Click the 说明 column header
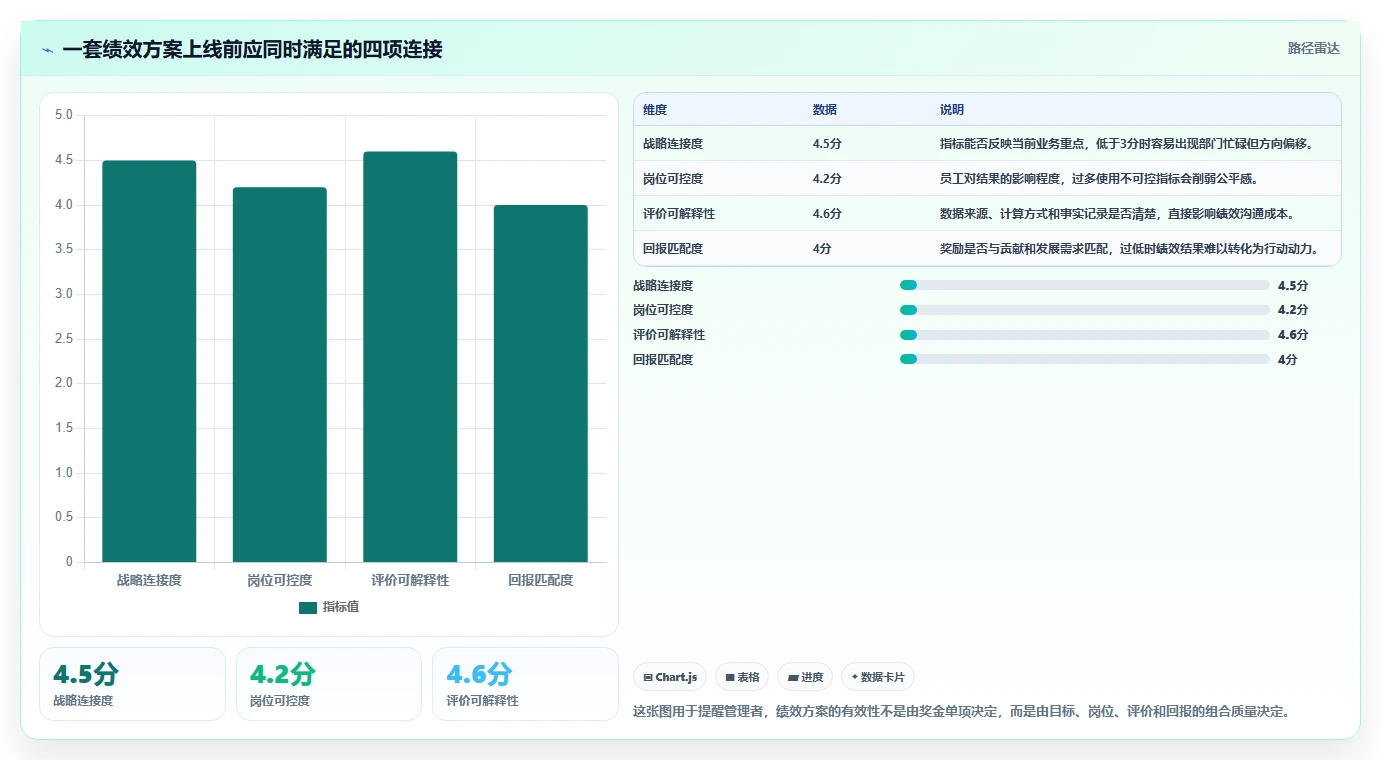Screen dimensions: 1381x760 click(952, 110)
